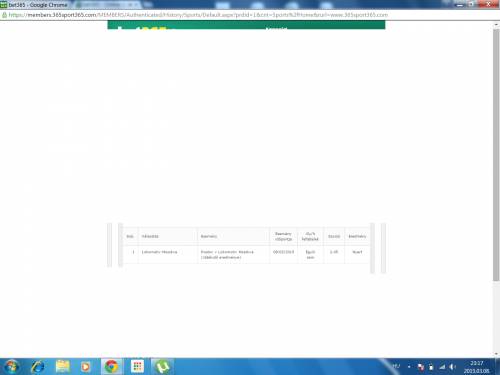
Task: Open the taskbar clock and date
Action: (477, 367)
